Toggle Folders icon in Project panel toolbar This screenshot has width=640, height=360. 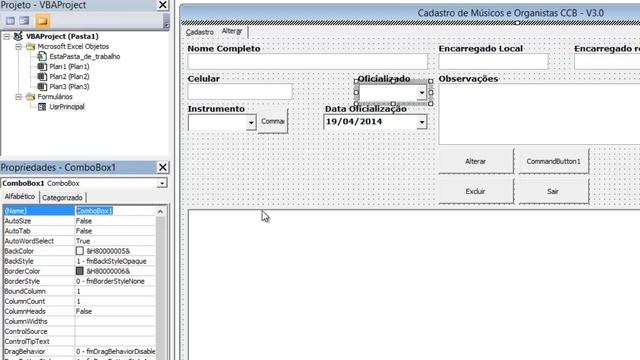click(42, 20)
